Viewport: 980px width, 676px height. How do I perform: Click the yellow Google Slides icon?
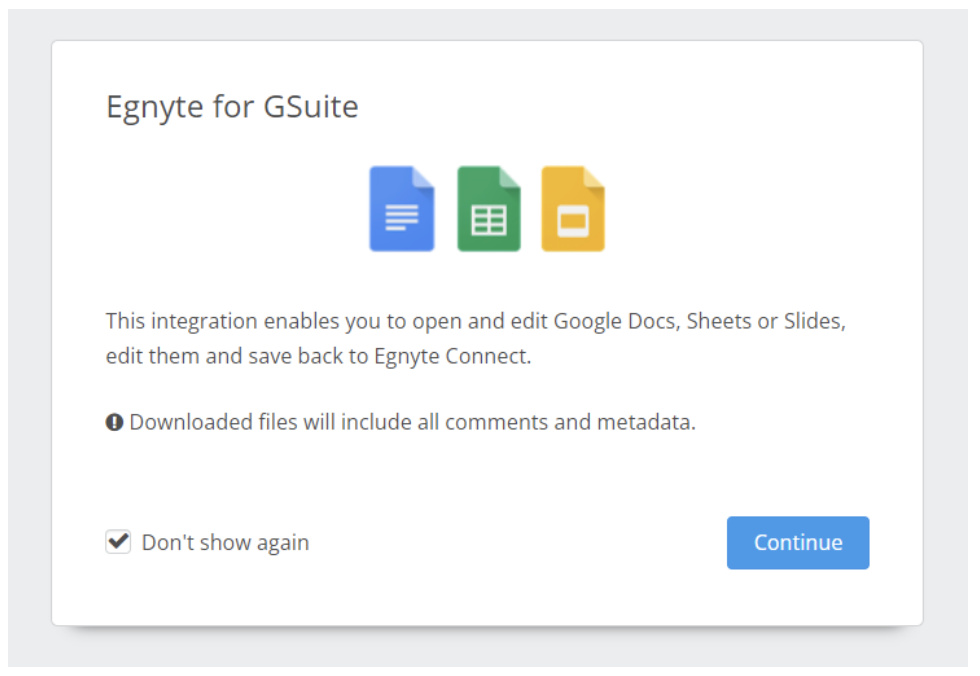[x=573, y=208]
